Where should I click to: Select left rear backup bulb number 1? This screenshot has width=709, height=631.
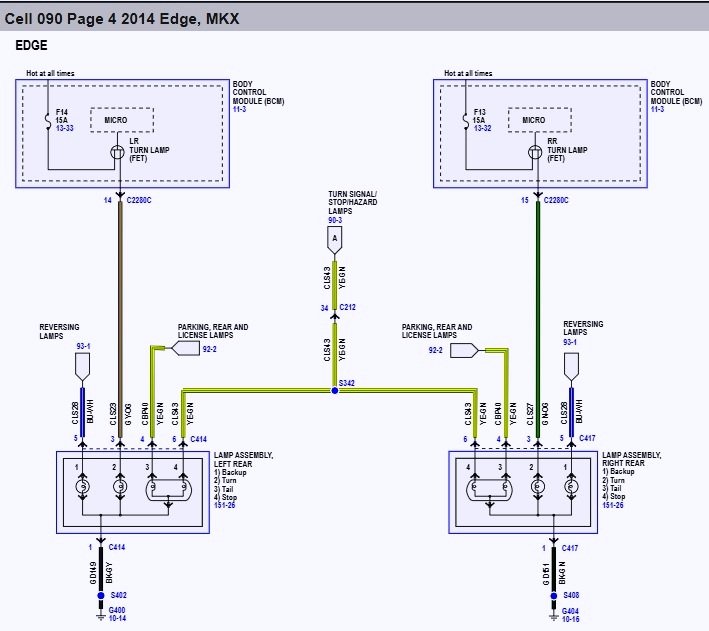pyautogui.click(x=82, y=487)
